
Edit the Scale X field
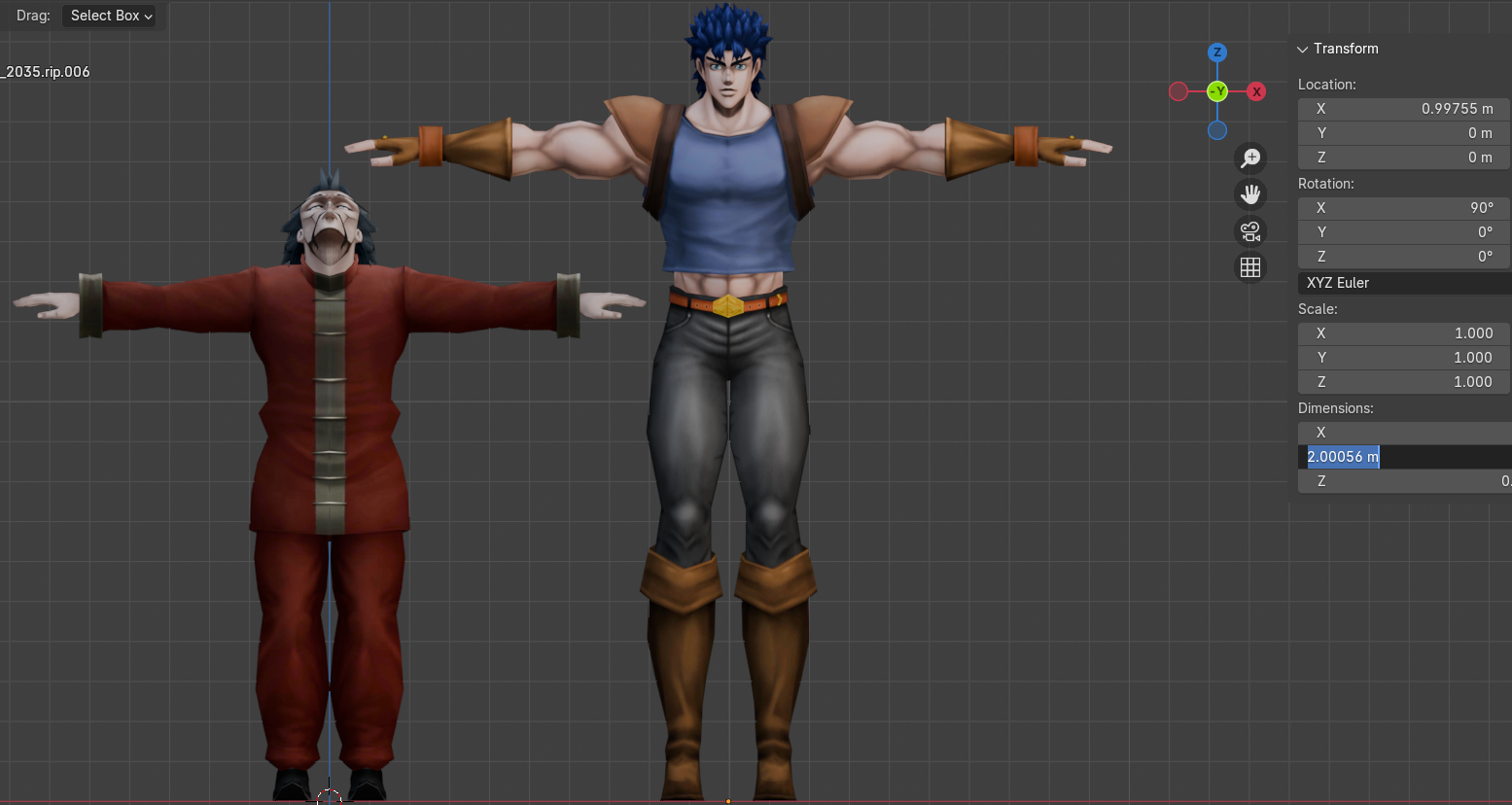point(1404,333)
